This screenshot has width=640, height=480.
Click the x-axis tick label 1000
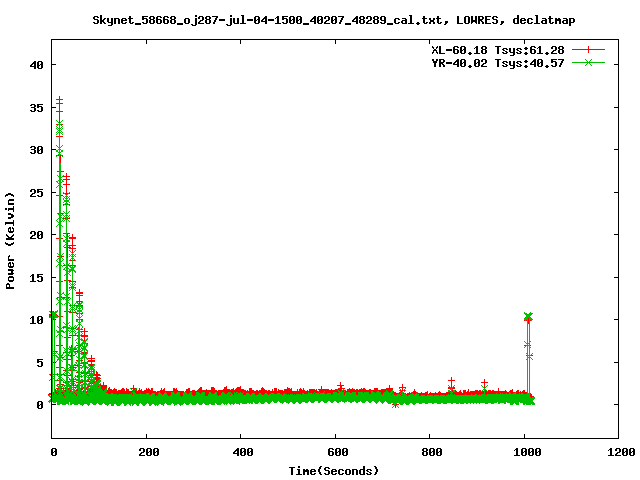point(527,452)
